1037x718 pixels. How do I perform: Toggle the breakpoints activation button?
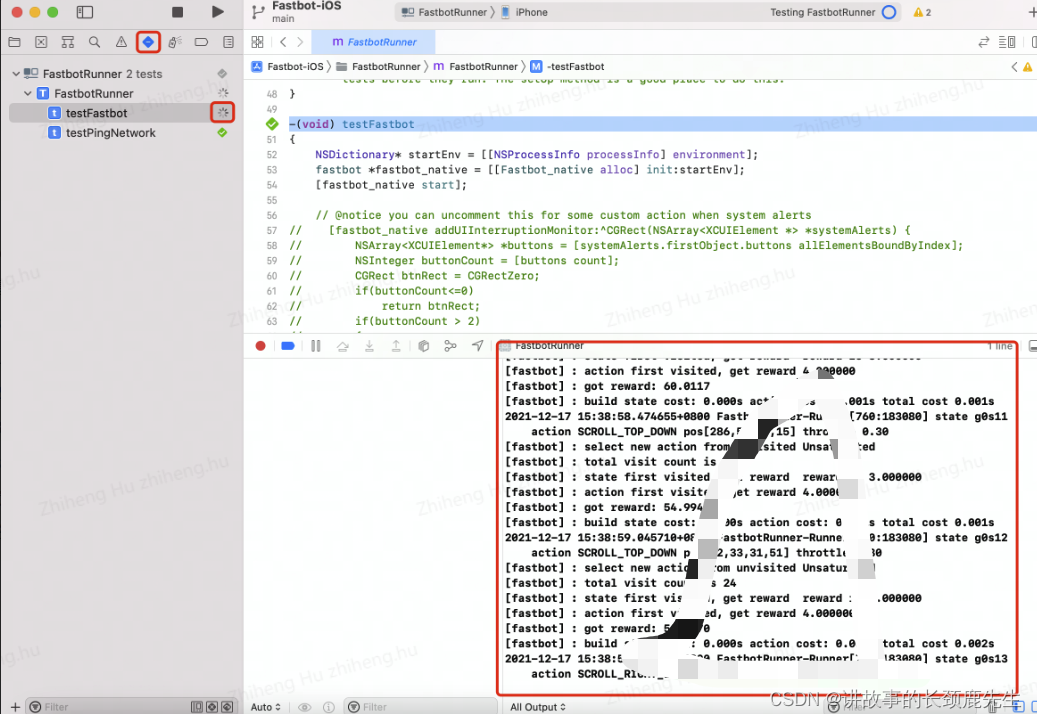point(288,346)
